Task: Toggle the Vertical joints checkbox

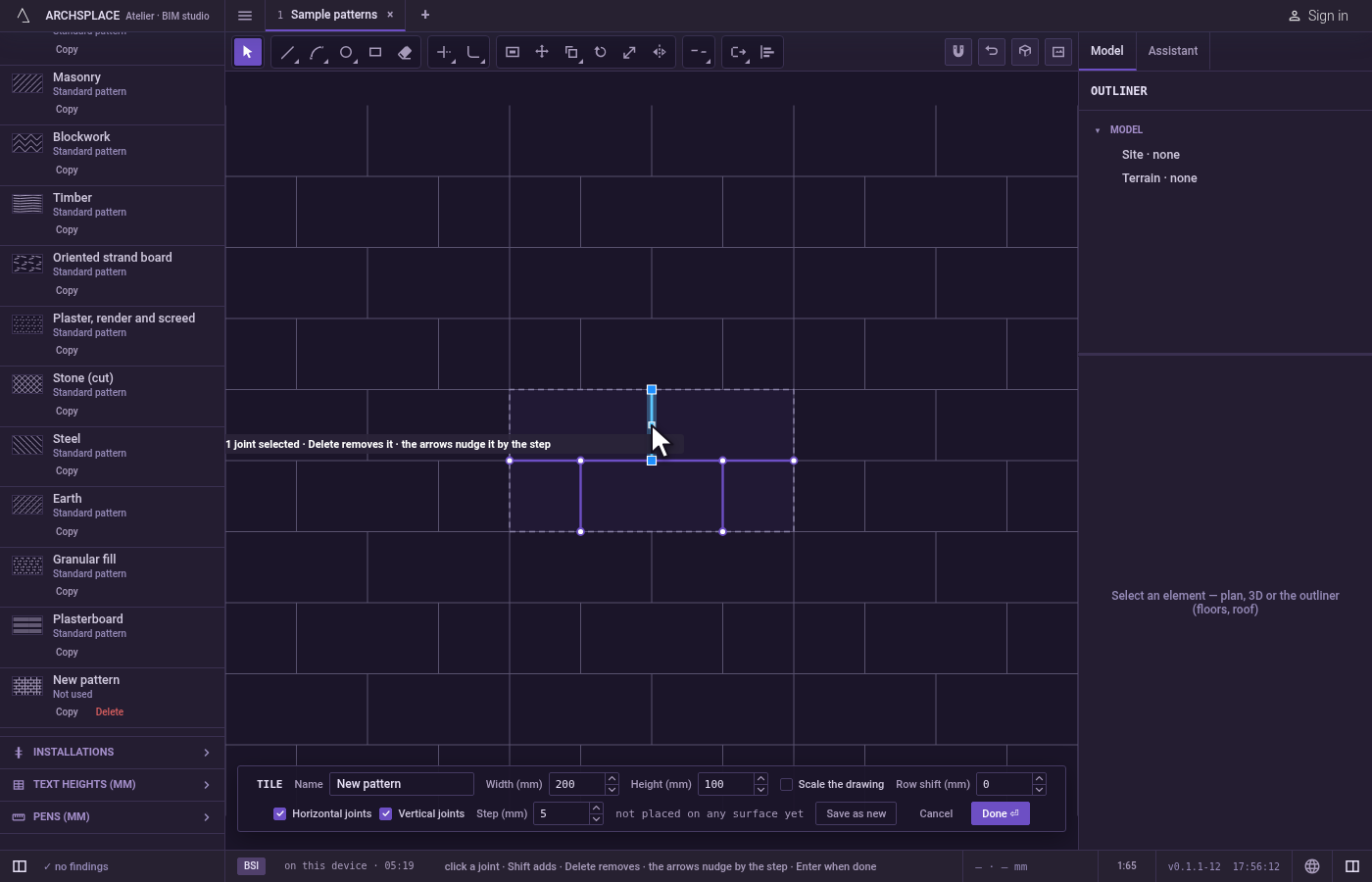Action: click(386, 813)
